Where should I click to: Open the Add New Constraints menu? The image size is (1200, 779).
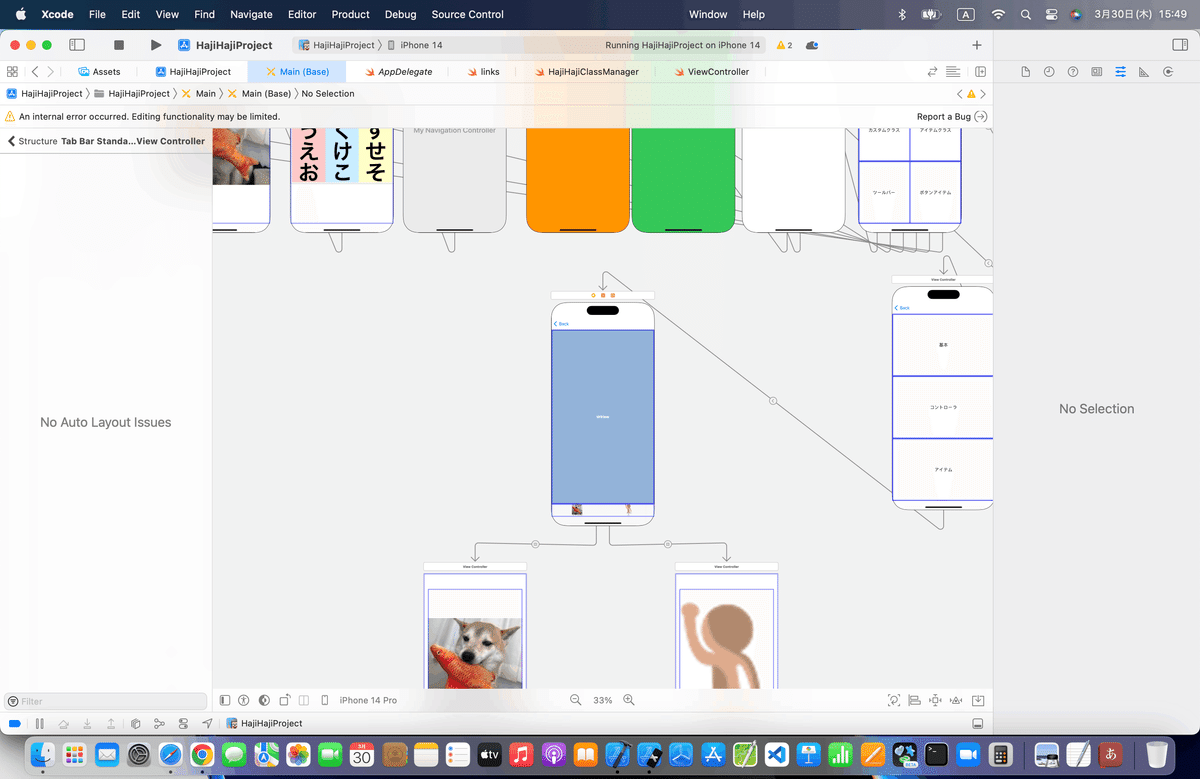pos(936,700)
